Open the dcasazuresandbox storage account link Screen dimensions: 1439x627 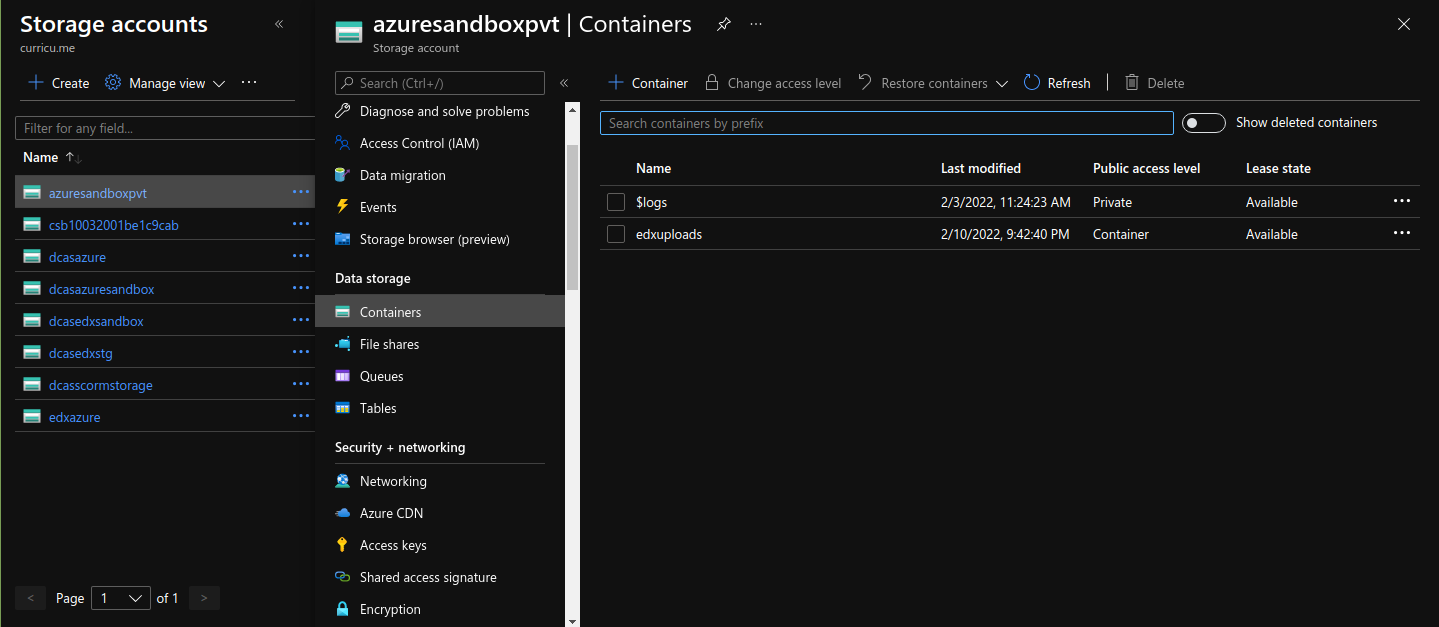tap(102, 289)
